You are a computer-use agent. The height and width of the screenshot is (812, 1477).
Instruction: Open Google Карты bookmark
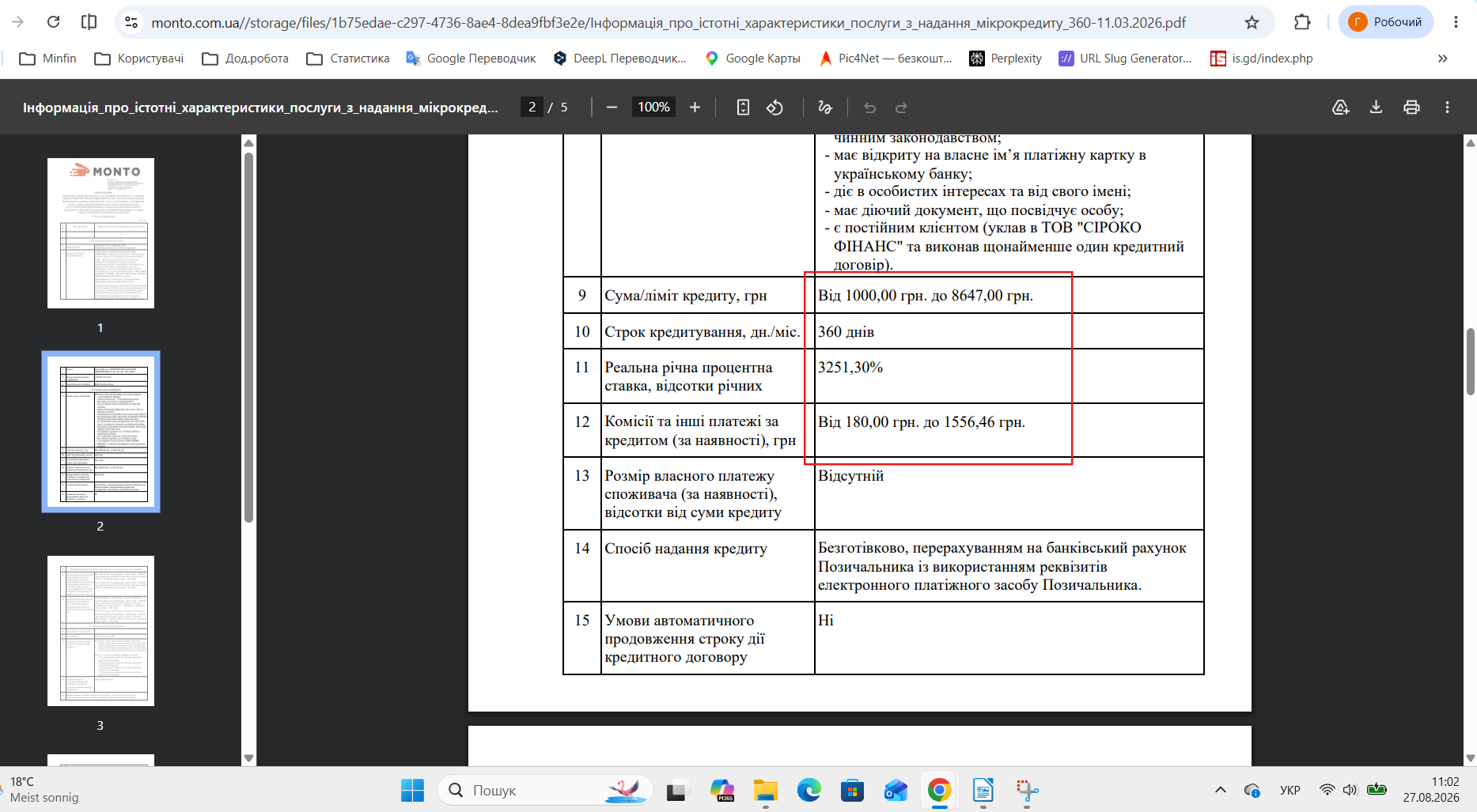click(x=753, y=59)
